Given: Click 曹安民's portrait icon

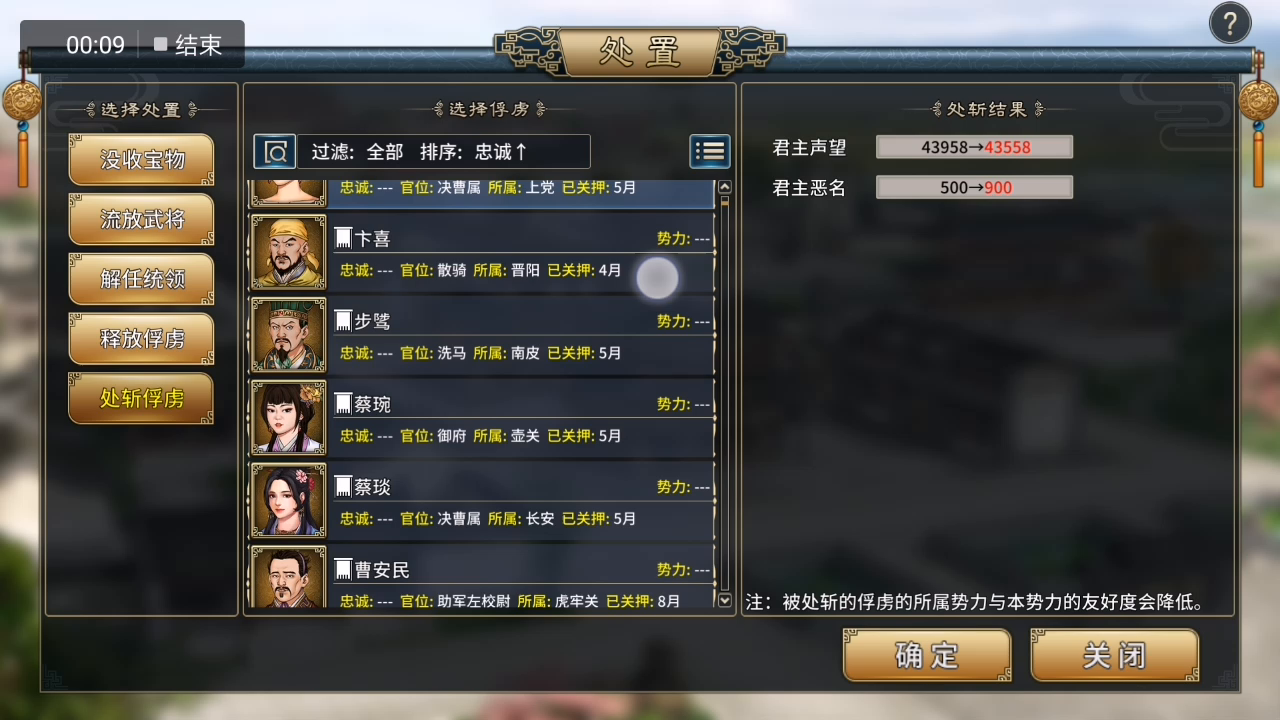Looking at the screenshot, I should [x=288, y=577].
